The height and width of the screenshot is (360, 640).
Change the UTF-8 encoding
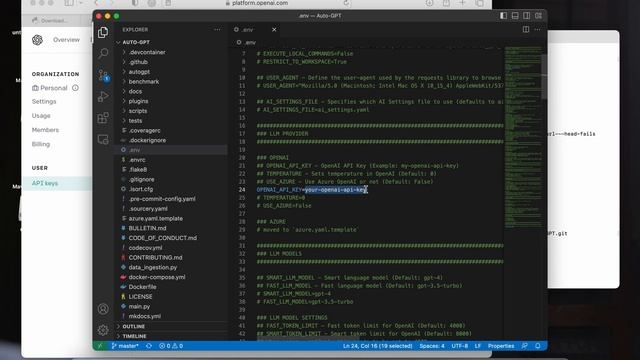(x=460, y=346)
